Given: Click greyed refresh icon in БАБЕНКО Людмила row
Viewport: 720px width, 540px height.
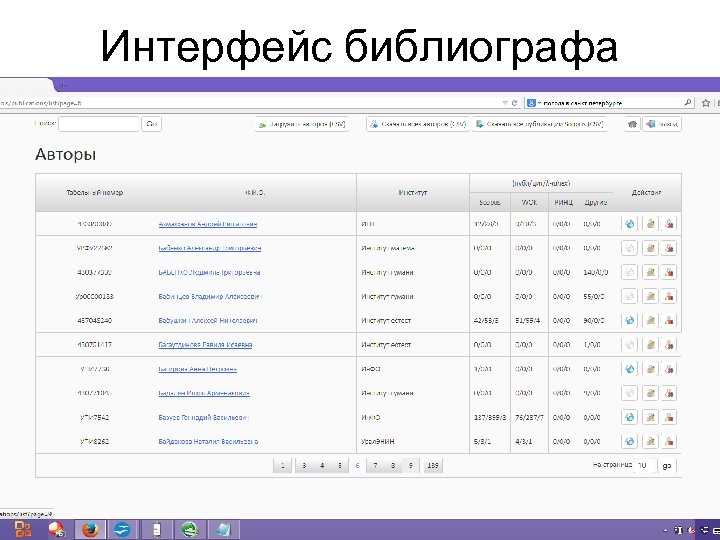Looking at the screenshot, I should (630, 272).
